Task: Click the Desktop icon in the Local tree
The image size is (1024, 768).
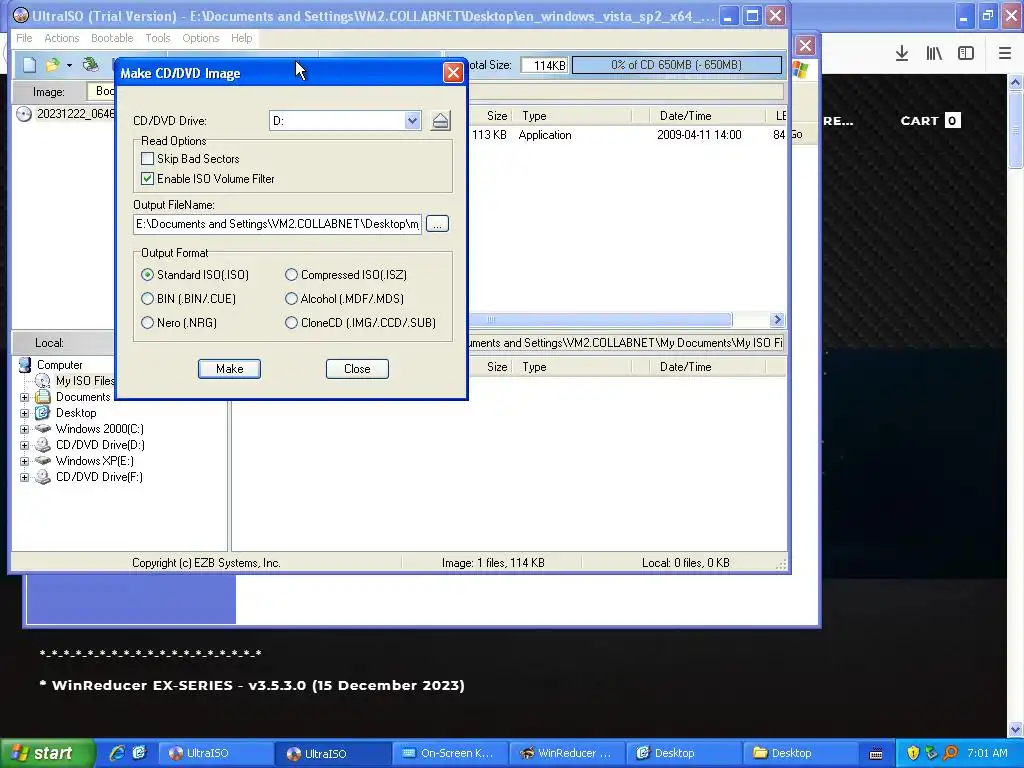Action: [42, 413]
